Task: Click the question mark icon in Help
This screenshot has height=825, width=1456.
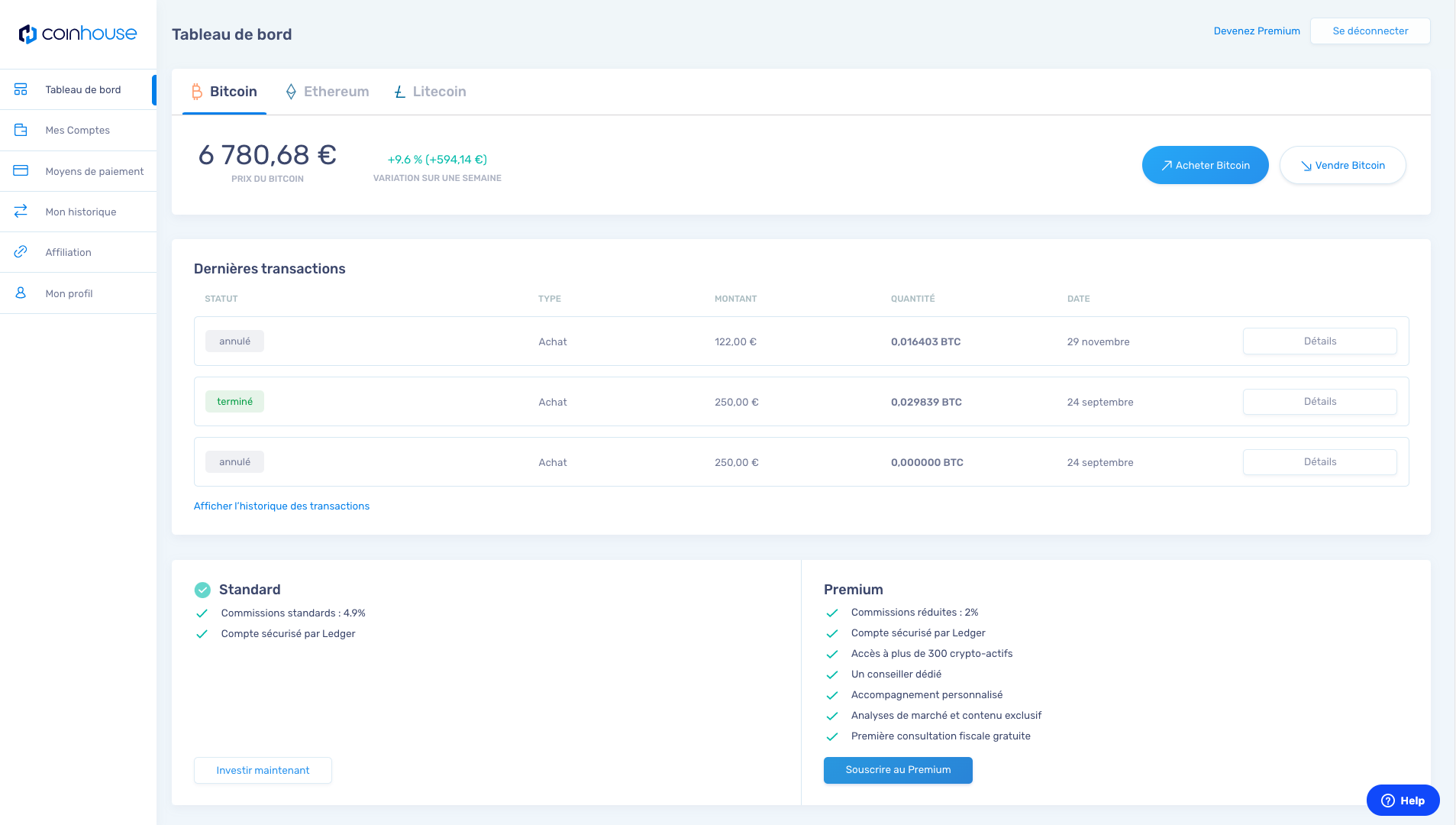Action: coord(1388,801)
